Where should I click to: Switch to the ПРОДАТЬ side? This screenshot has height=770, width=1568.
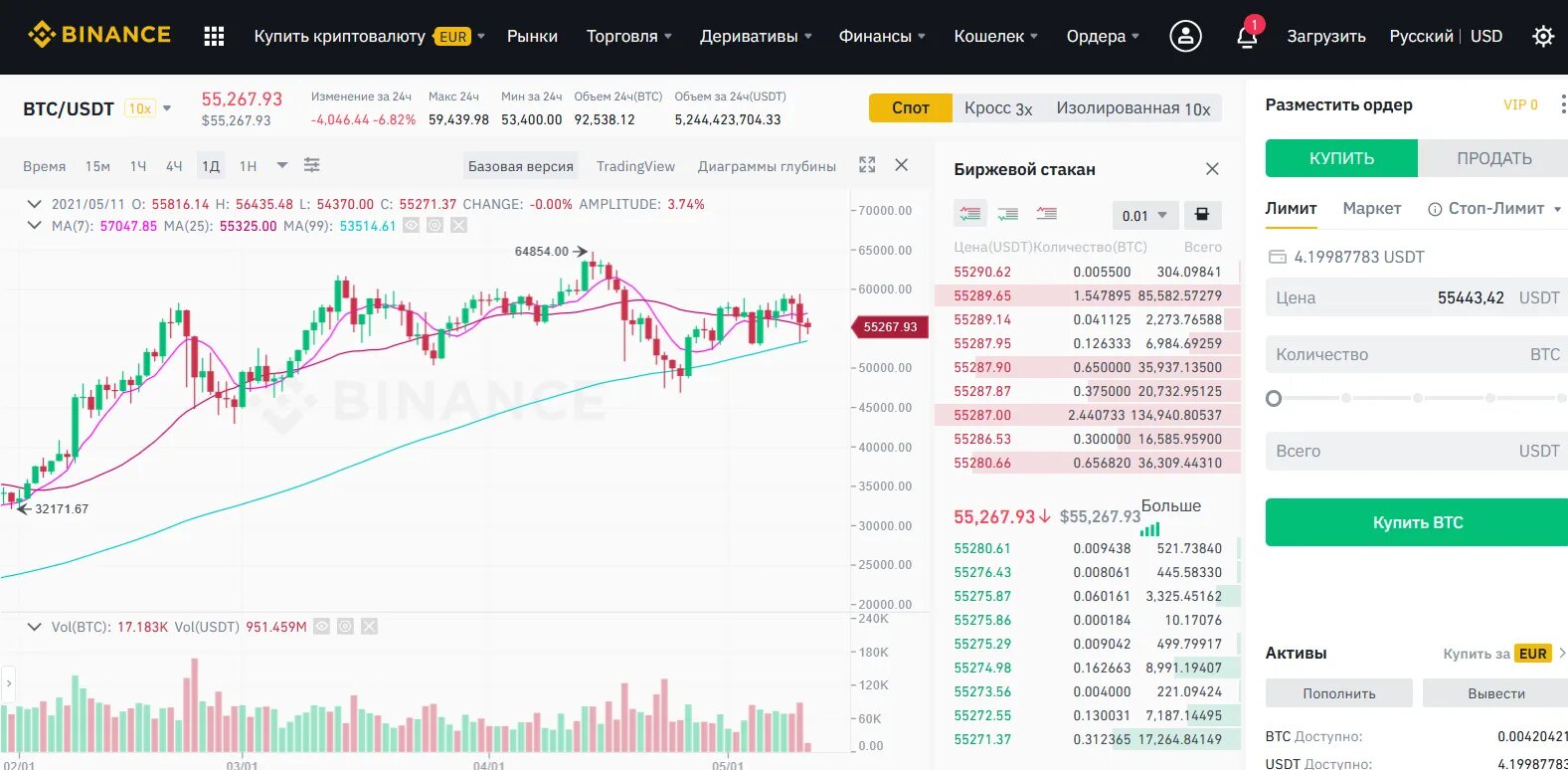pos(1493,158)
